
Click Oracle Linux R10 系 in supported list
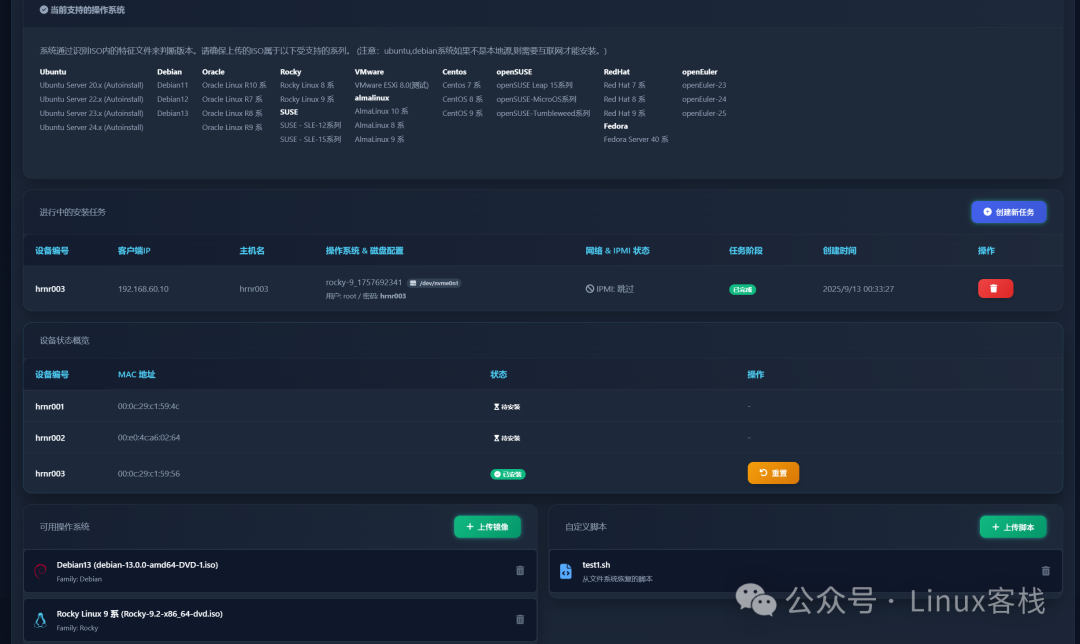[233, 85]
